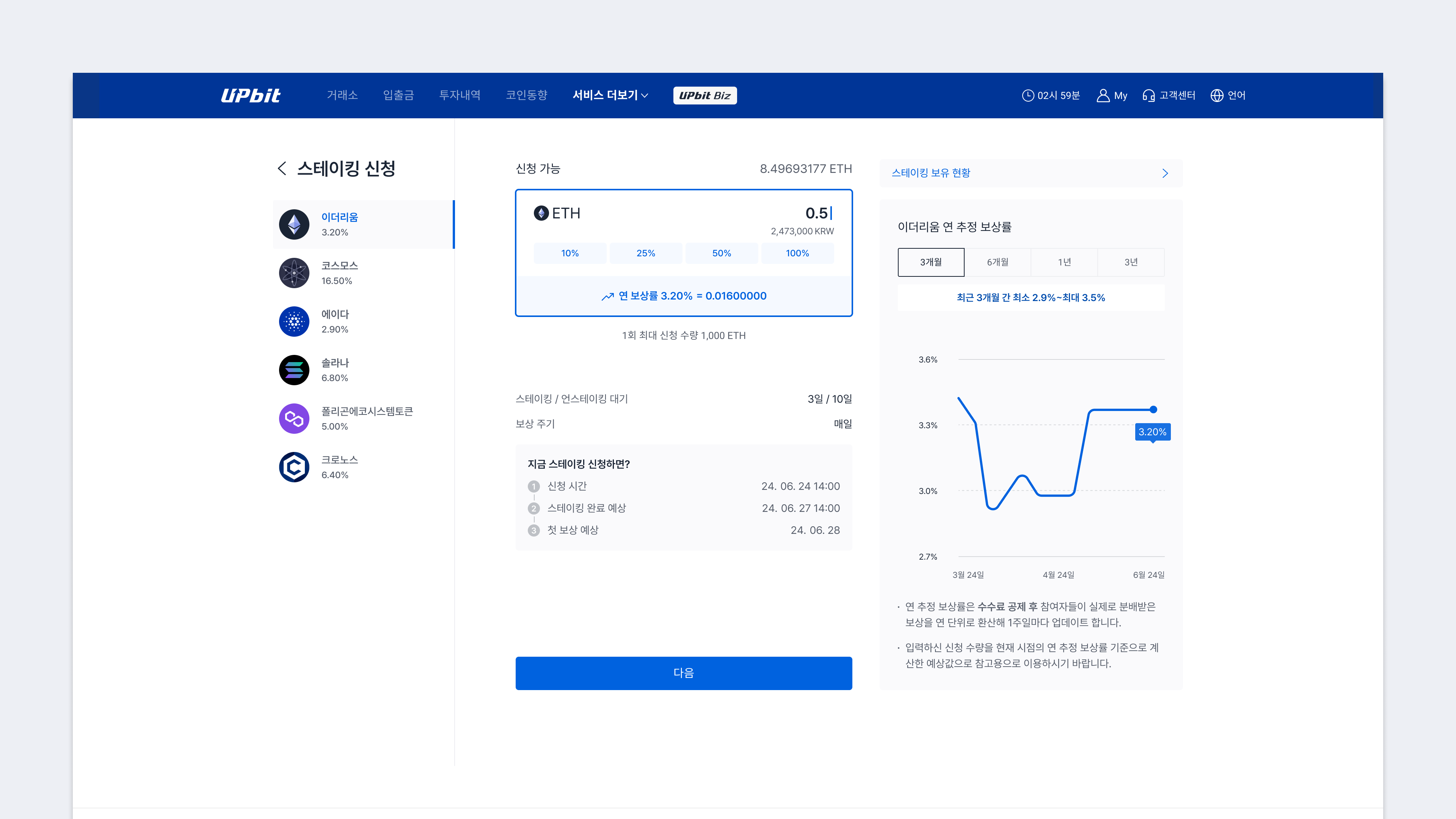Open 스테이킹 보유 현황 with its chevron
Screen dimensions: 1456x819
[1164, 173]
